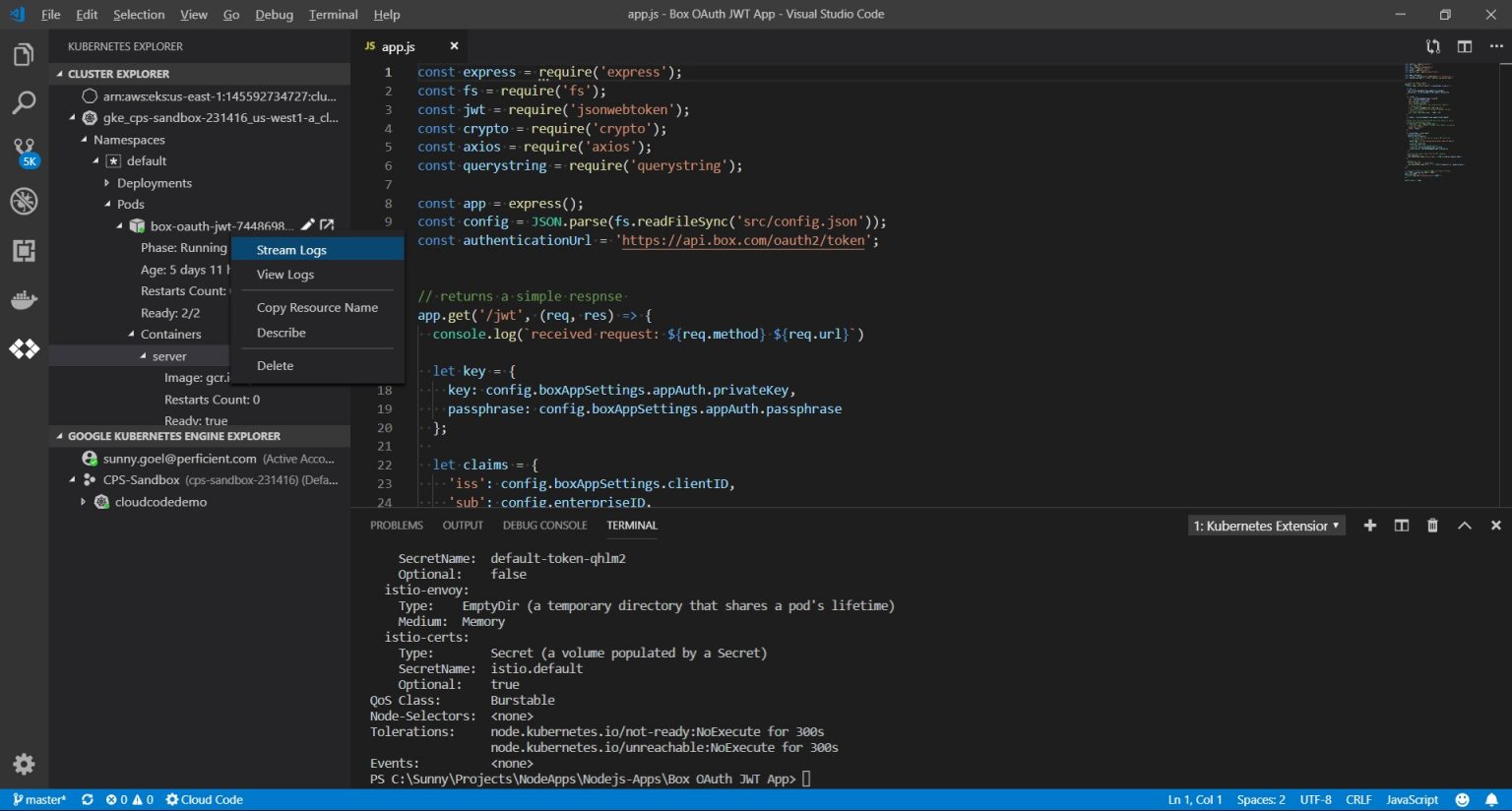Open the Extensions view
1512x811 pixels.
click(x=24, y=251)
